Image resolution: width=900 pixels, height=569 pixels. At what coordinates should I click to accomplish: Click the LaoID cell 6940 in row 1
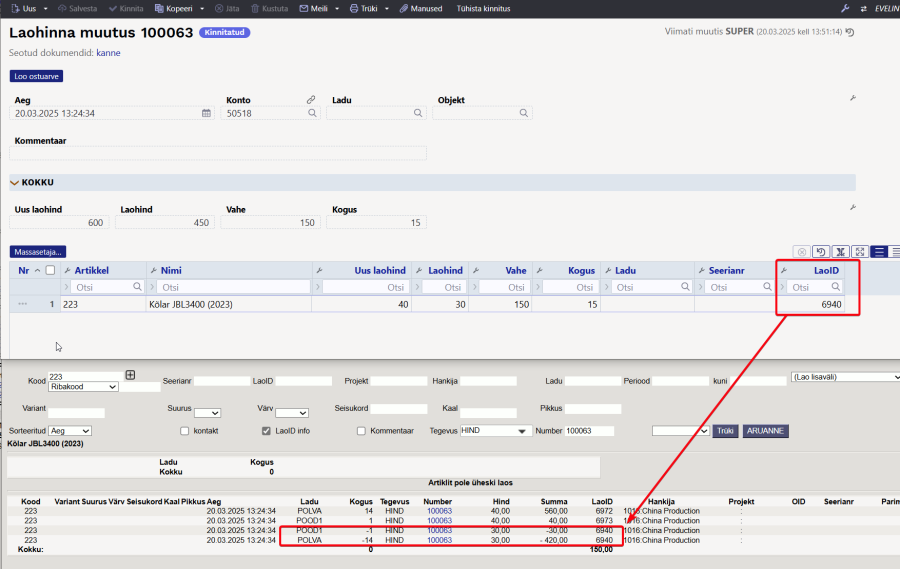(810, 304)
